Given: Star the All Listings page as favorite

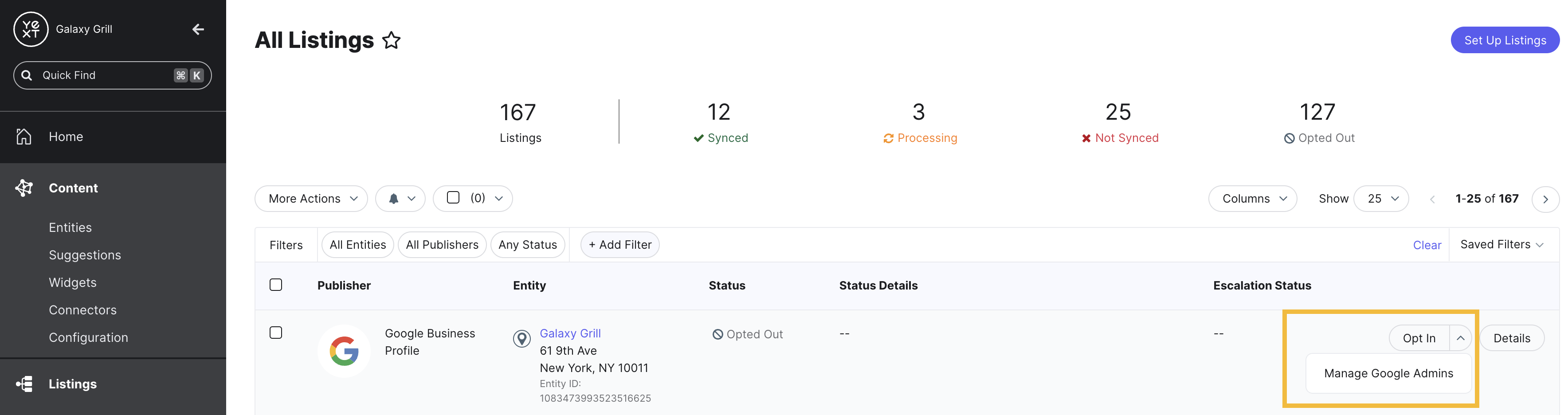Looking at the screenshot, I should (x=392, y=39).
